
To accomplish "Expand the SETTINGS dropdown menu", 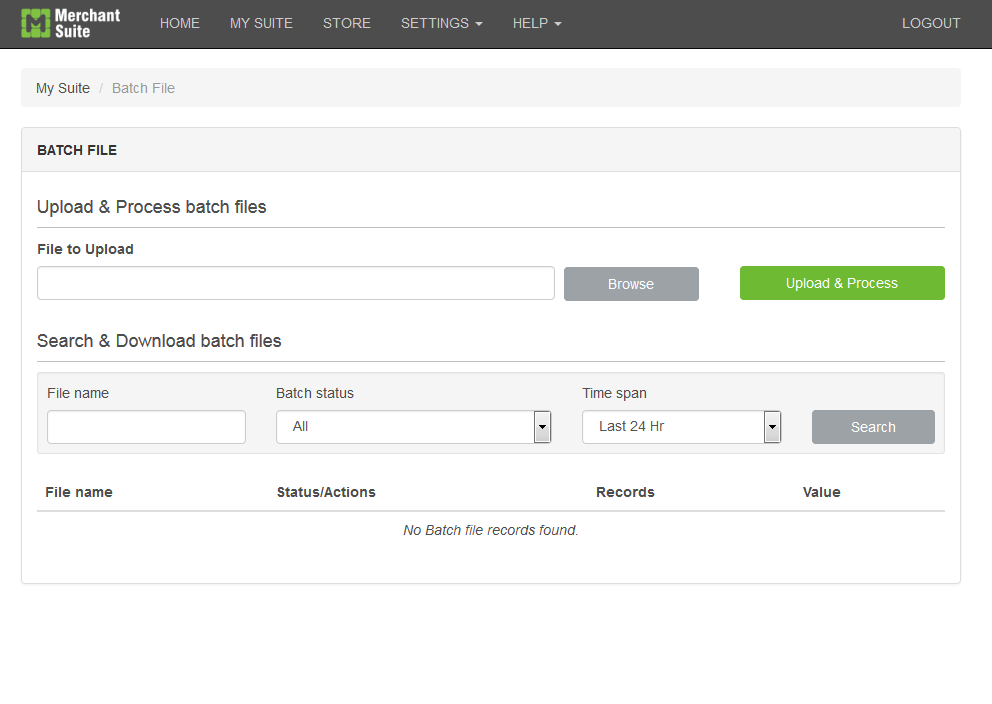I will pyautogui.click(x=442, y=23).
